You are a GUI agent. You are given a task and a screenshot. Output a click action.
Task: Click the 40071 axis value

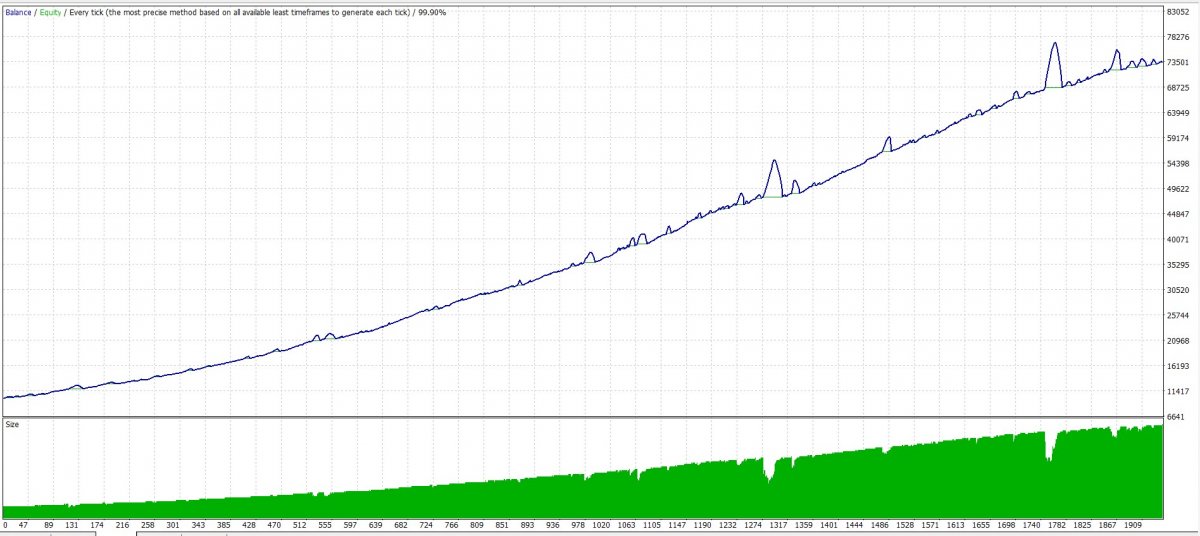(x=1176, y=240)
